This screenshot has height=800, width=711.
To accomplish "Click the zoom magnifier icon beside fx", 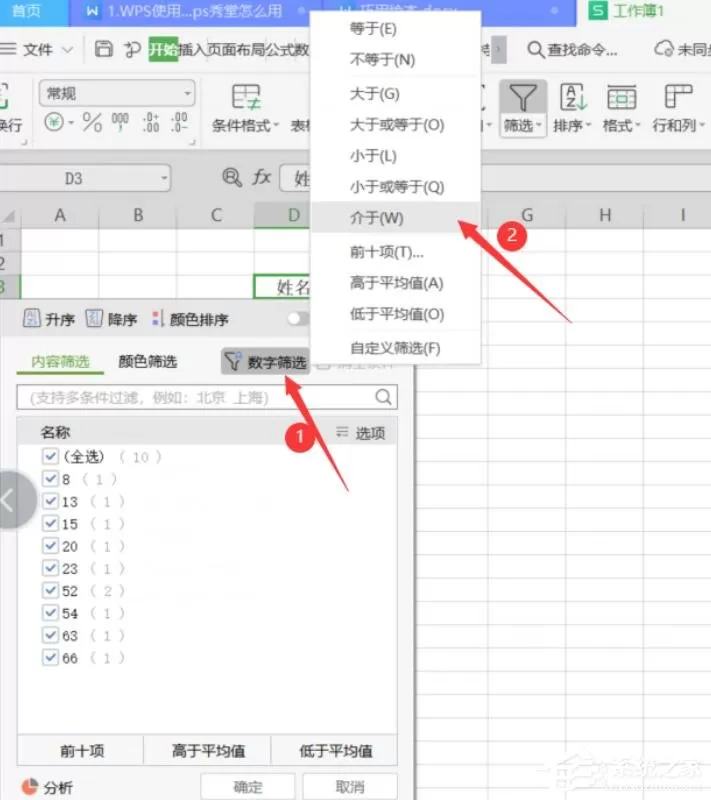I will (232, 178).
